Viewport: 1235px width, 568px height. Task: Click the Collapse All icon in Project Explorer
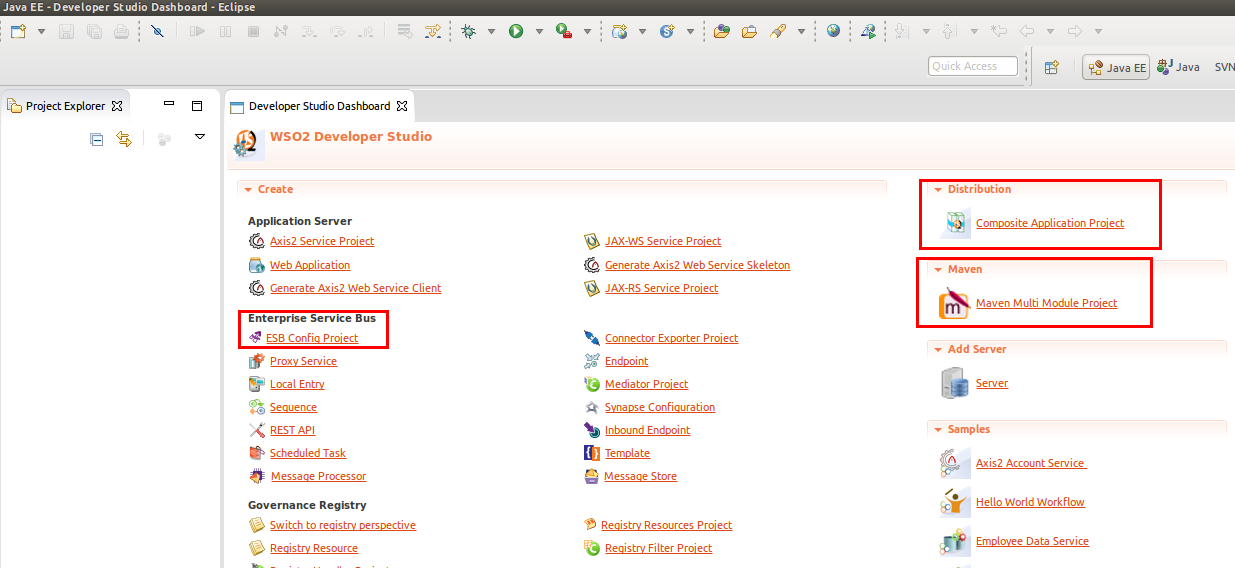click(x=97, y=139)
